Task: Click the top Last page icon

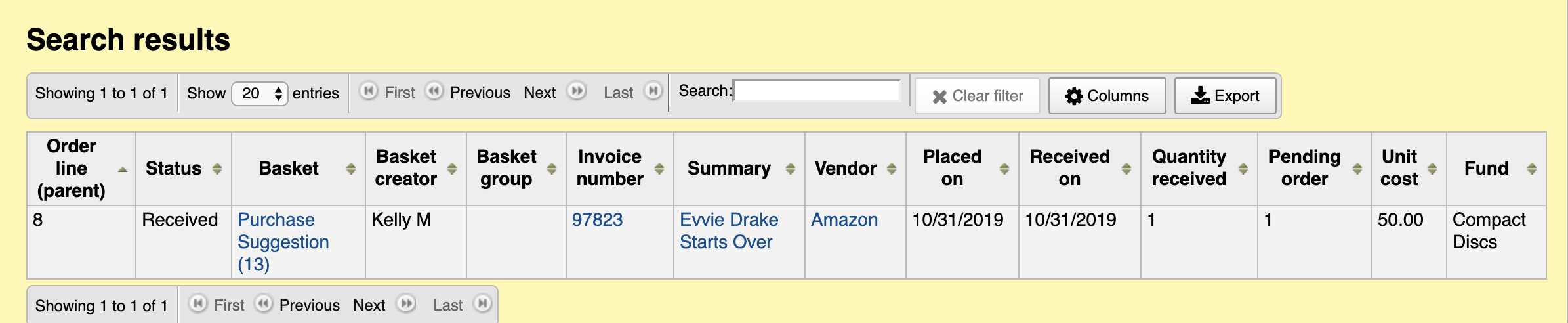Action: pyautogui.click(x=653, y=91)
